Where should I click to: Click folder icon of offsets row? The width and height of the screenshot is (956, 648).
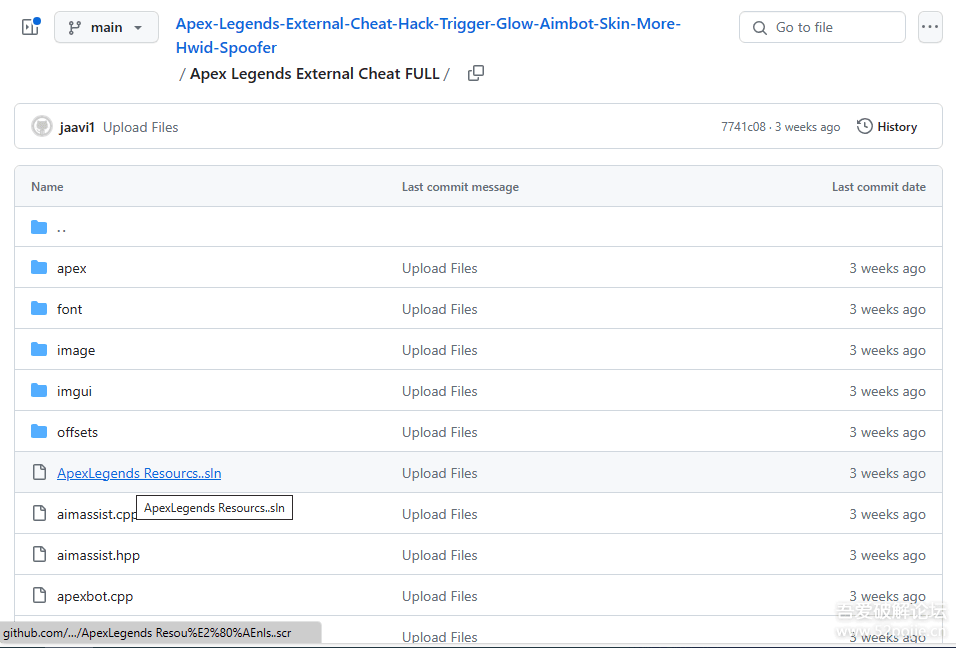click(39, 432)
